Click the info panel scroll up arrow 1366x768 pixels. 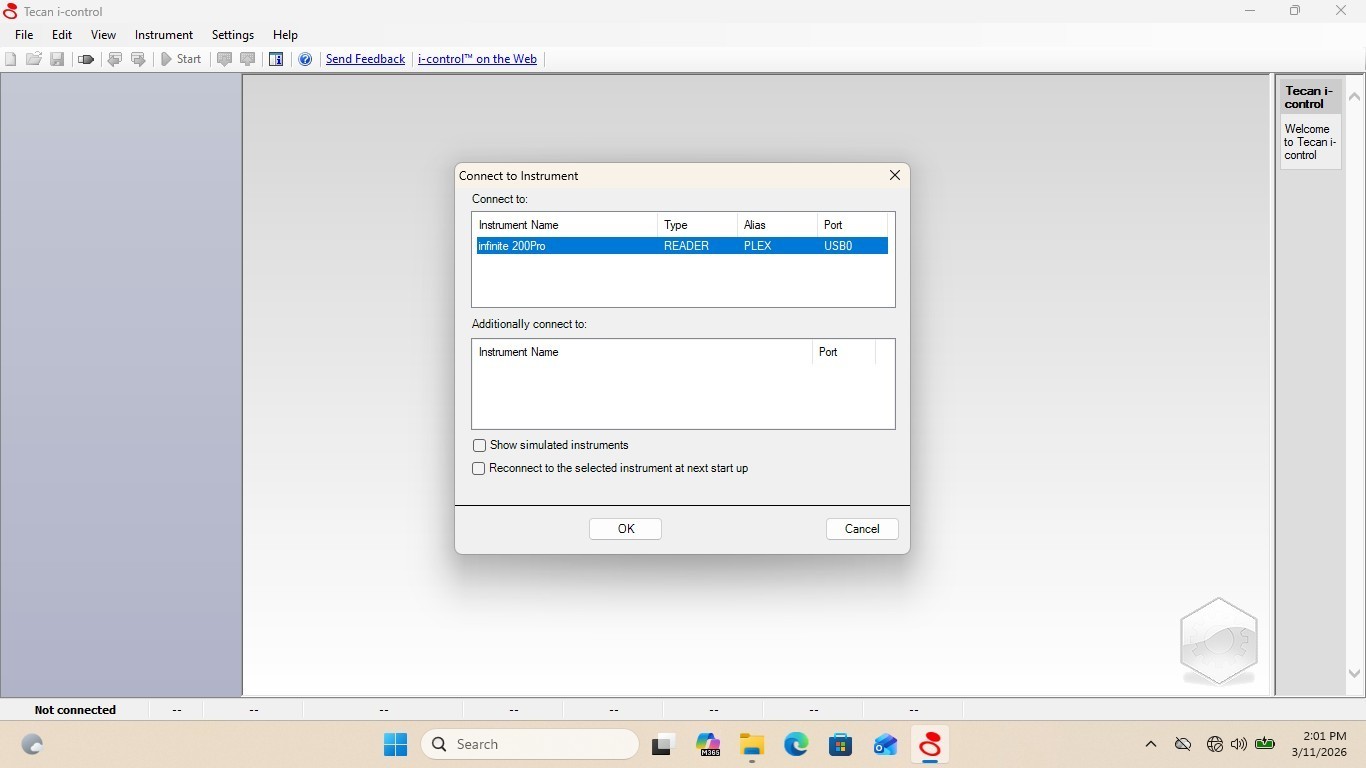pyautogui.click(x=1355, y=97)
